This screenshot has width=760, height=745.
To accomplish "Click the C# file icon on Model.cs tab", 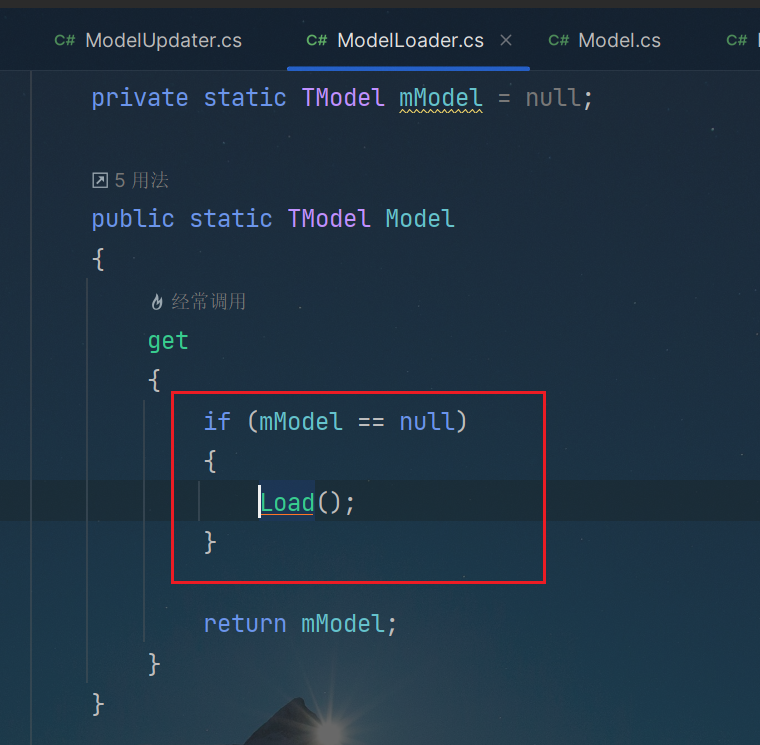I will (x=558, y=40).
